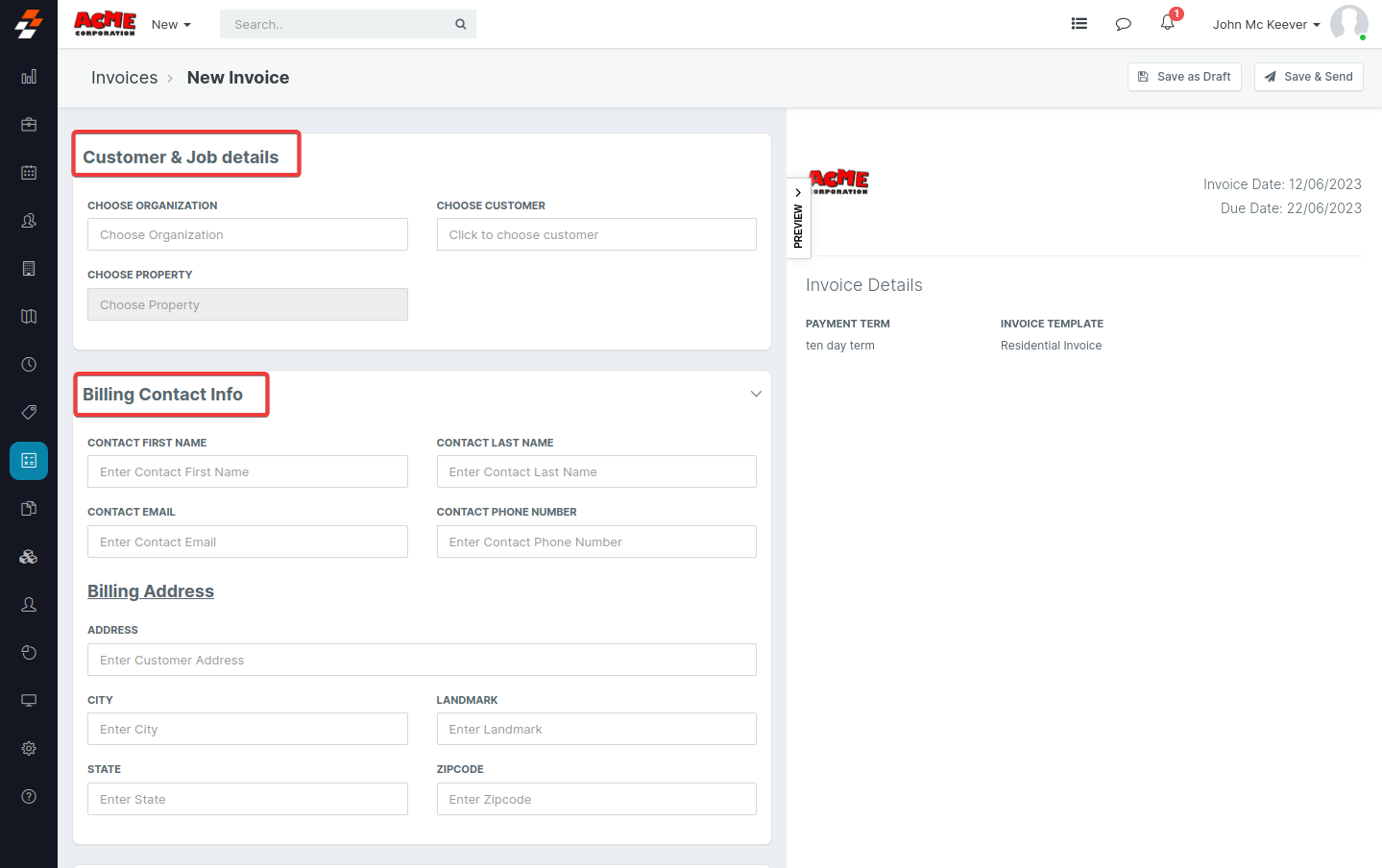The width and height of the screenshot is (1382, 868).
Task: Open the help question mark icon
Action: tap(29, 797)
